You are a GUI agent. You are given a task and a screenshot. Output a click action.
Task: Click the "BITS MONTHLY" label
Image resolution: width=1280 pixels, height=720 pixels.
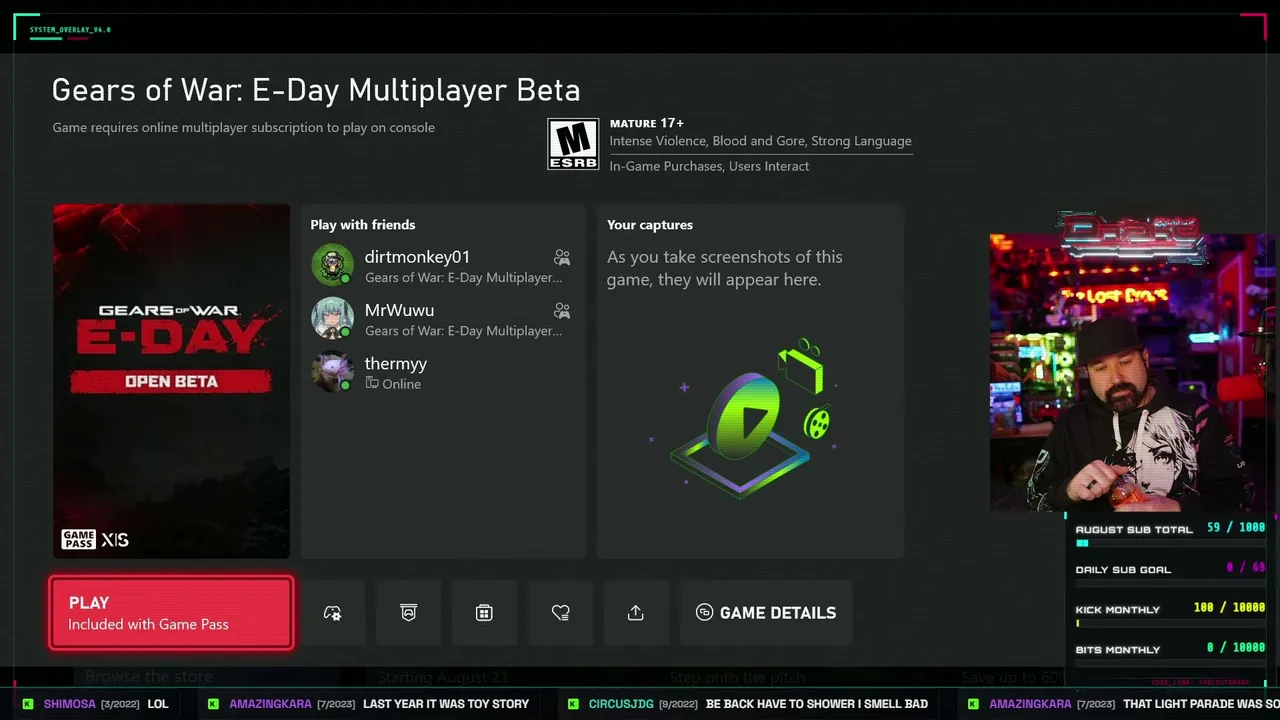(x=1118, y=650)
